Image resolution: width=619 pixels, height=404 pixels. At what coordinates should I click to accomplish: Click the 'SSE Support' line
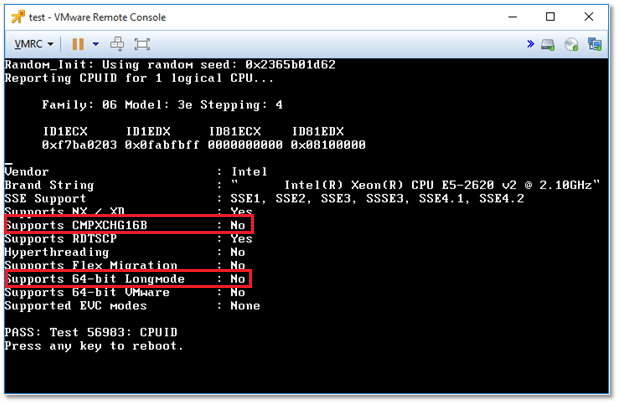(x=264, y=198)
